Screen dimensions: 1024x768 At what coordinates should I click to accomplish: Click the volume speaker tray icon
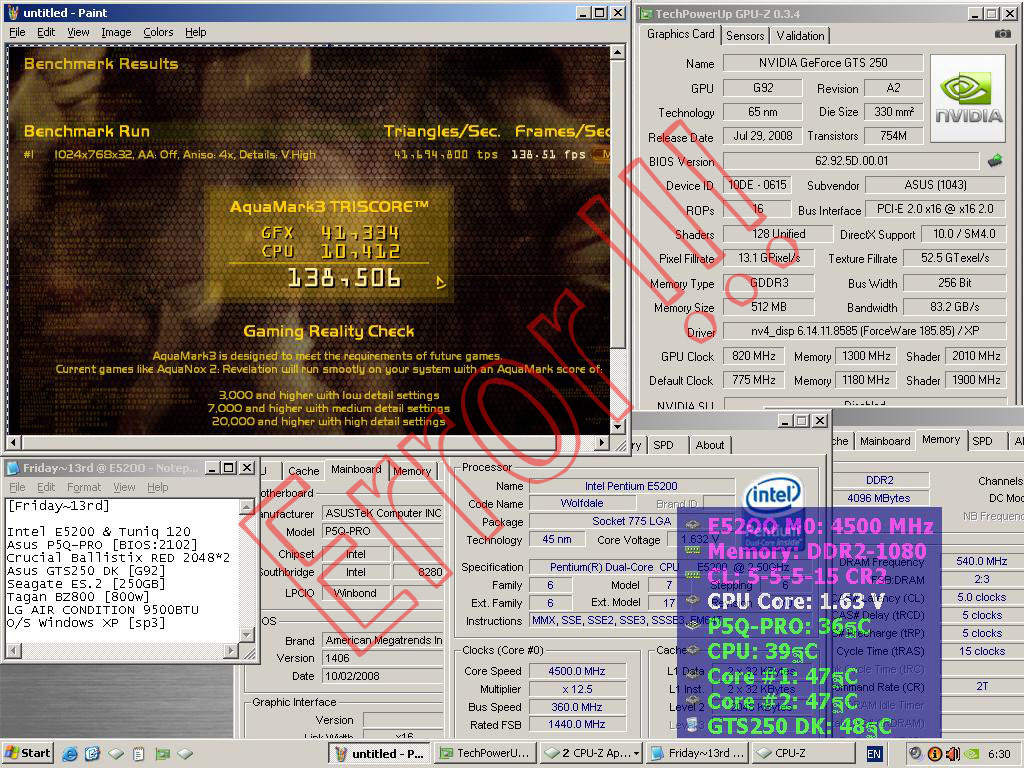coord(953,754)
